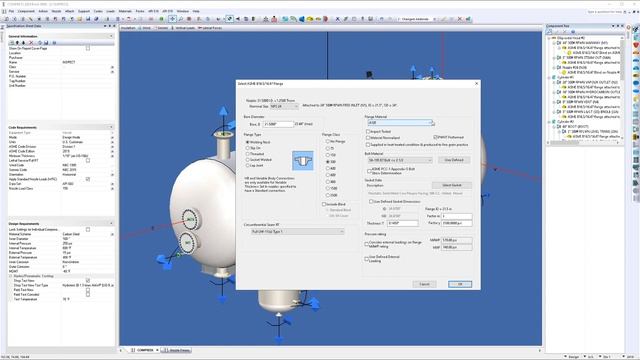Click the Bore B input field
This screenshot has width=640, height=360.
pos(278,124)
